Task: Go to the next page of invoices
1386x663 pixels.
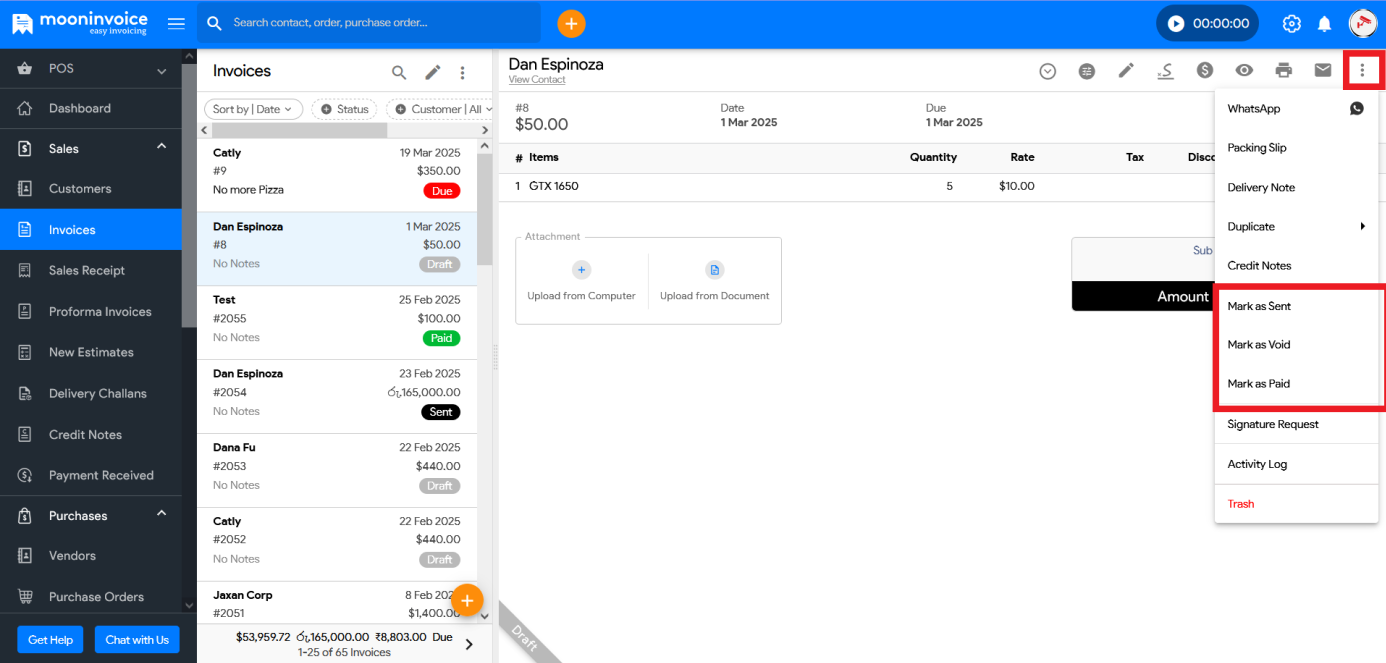Action: (x=469, y=645)
